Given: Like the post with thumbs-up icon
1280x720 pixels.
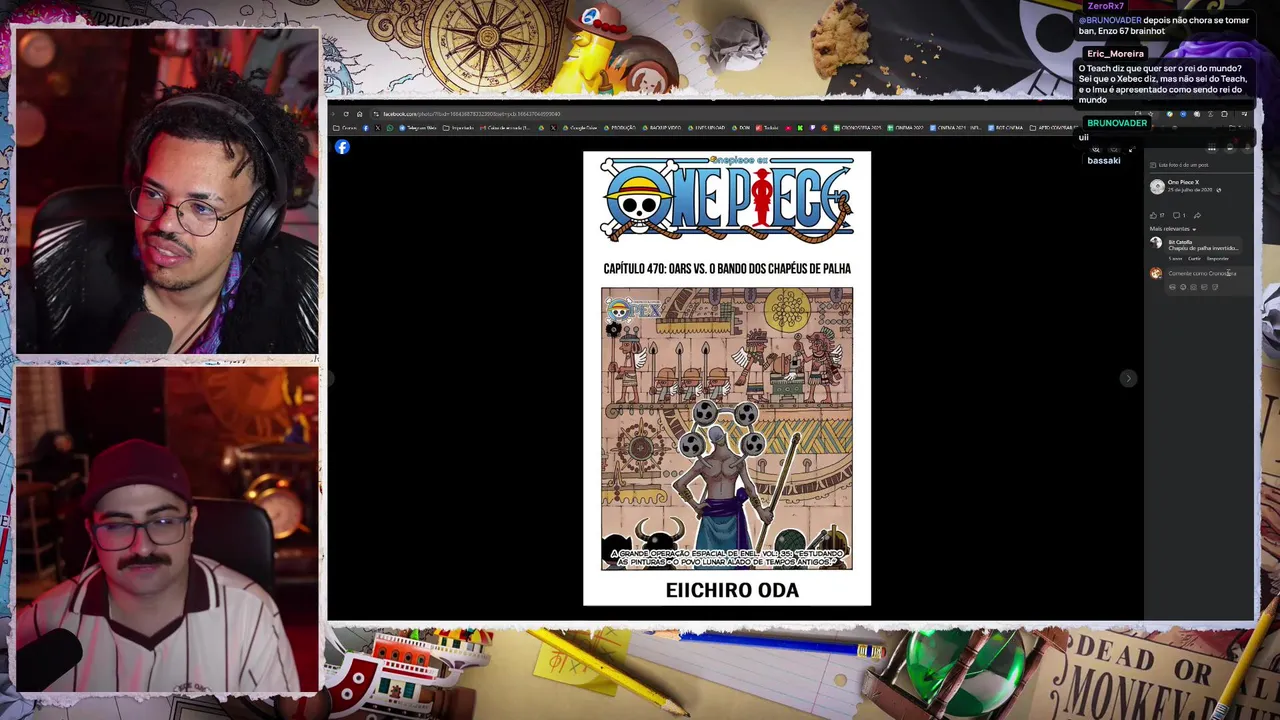Looking at the screenshot, I should 1153,215.
